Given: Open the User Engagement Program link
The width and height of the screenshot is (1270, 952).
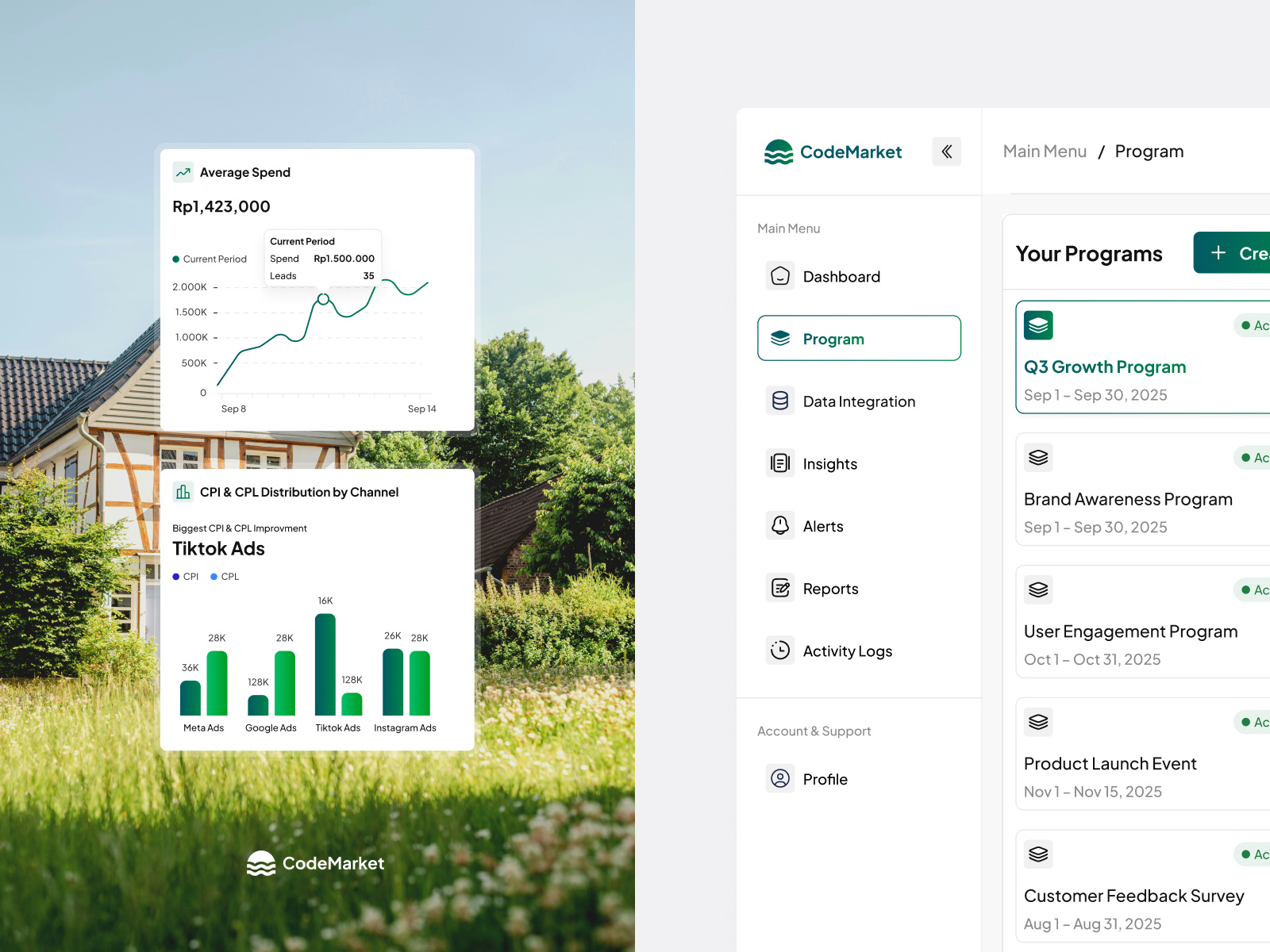Looking at the screenshot, I should coord(1130,631).
